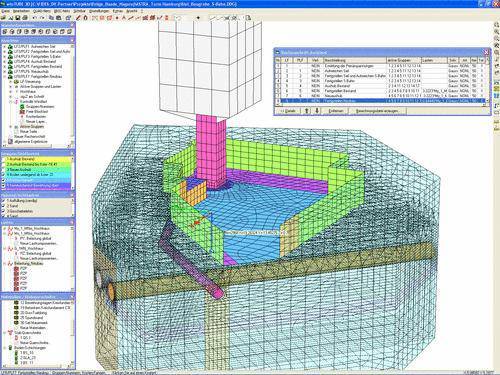Expand first LF/PLF 'Aufwachsen Sel' tree node
This screenshot has height=375, width=500.
click(x=4, y=47)
